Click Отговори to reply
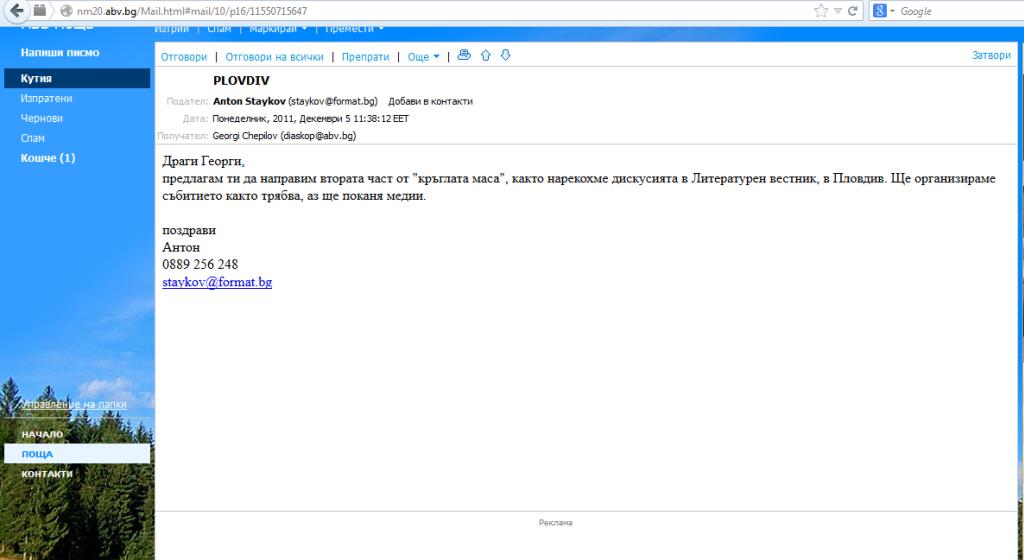 pyautogui.click(x=184, y=57)
